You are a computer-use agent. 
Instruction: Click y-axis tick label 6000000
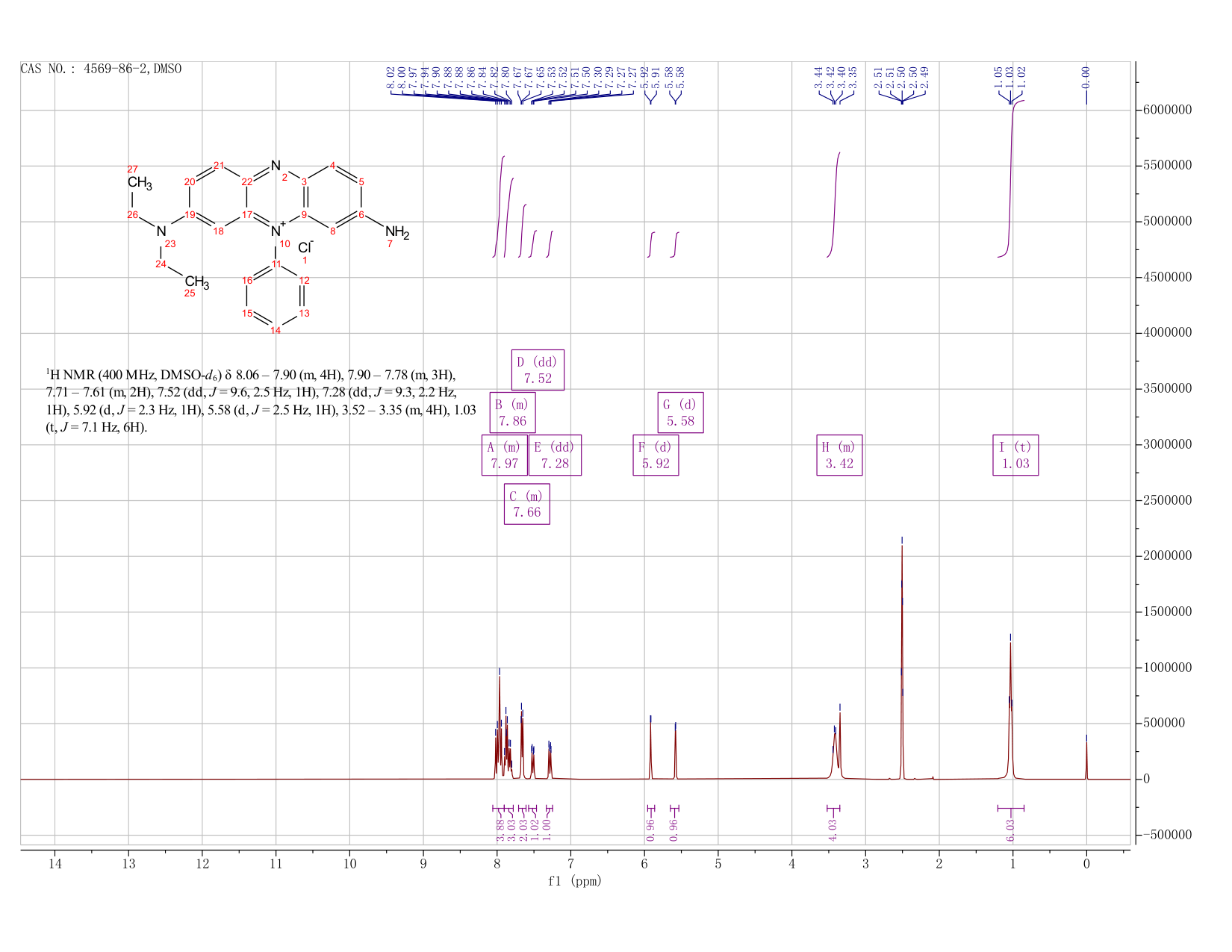(x=1167, y=110)
